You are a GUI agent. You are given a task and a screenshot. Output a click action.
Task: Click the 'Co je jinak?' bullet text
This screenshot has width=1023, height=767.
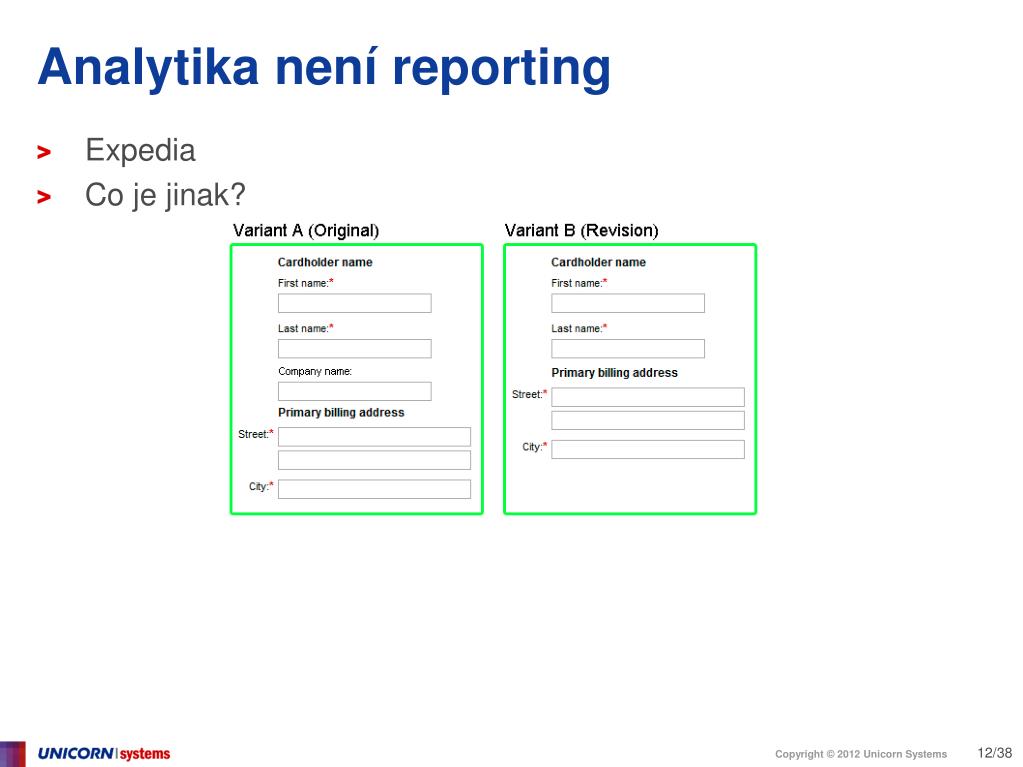[x=165, y=196]
